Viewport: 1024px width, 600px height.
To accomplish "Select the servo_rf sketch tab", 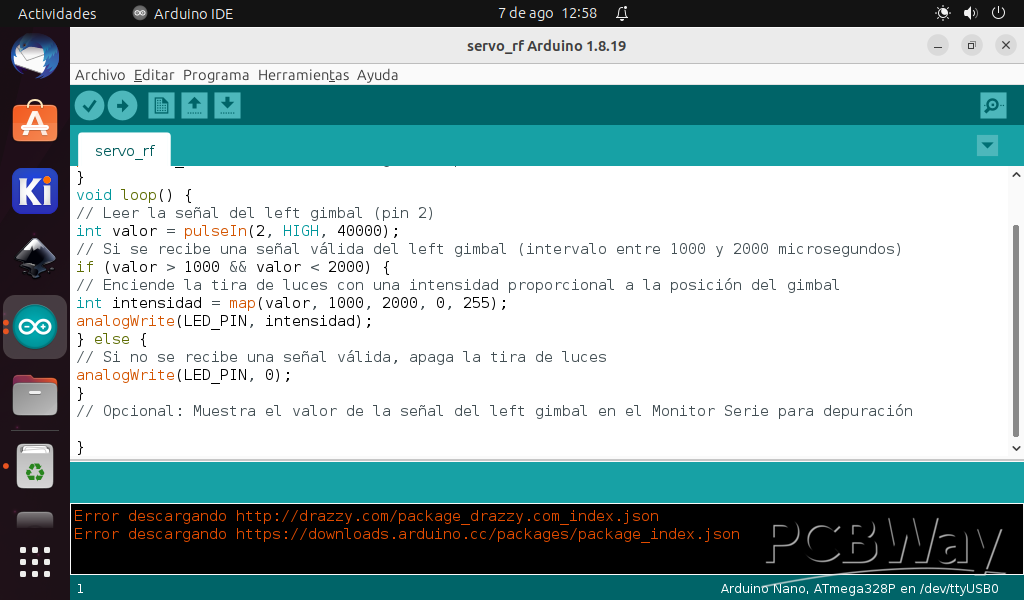I will coord(123,150).
